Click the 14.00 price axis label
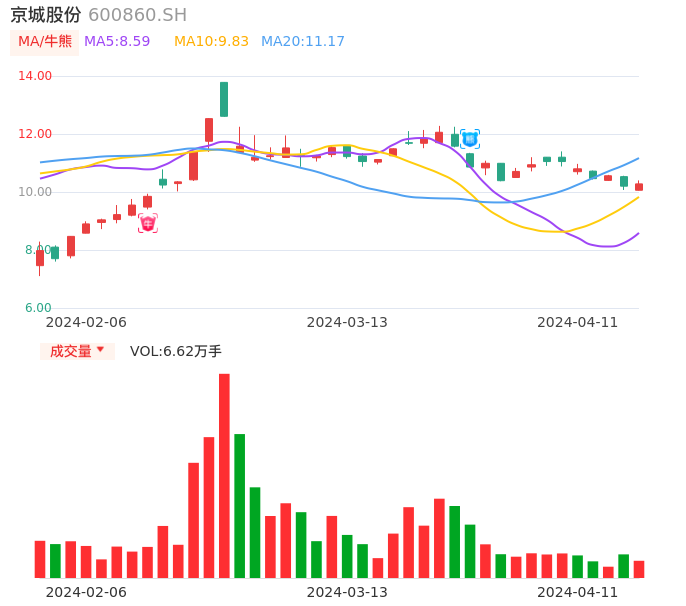Image resolution: width=686 pixels, height=606 pixels. click(35, 76)
